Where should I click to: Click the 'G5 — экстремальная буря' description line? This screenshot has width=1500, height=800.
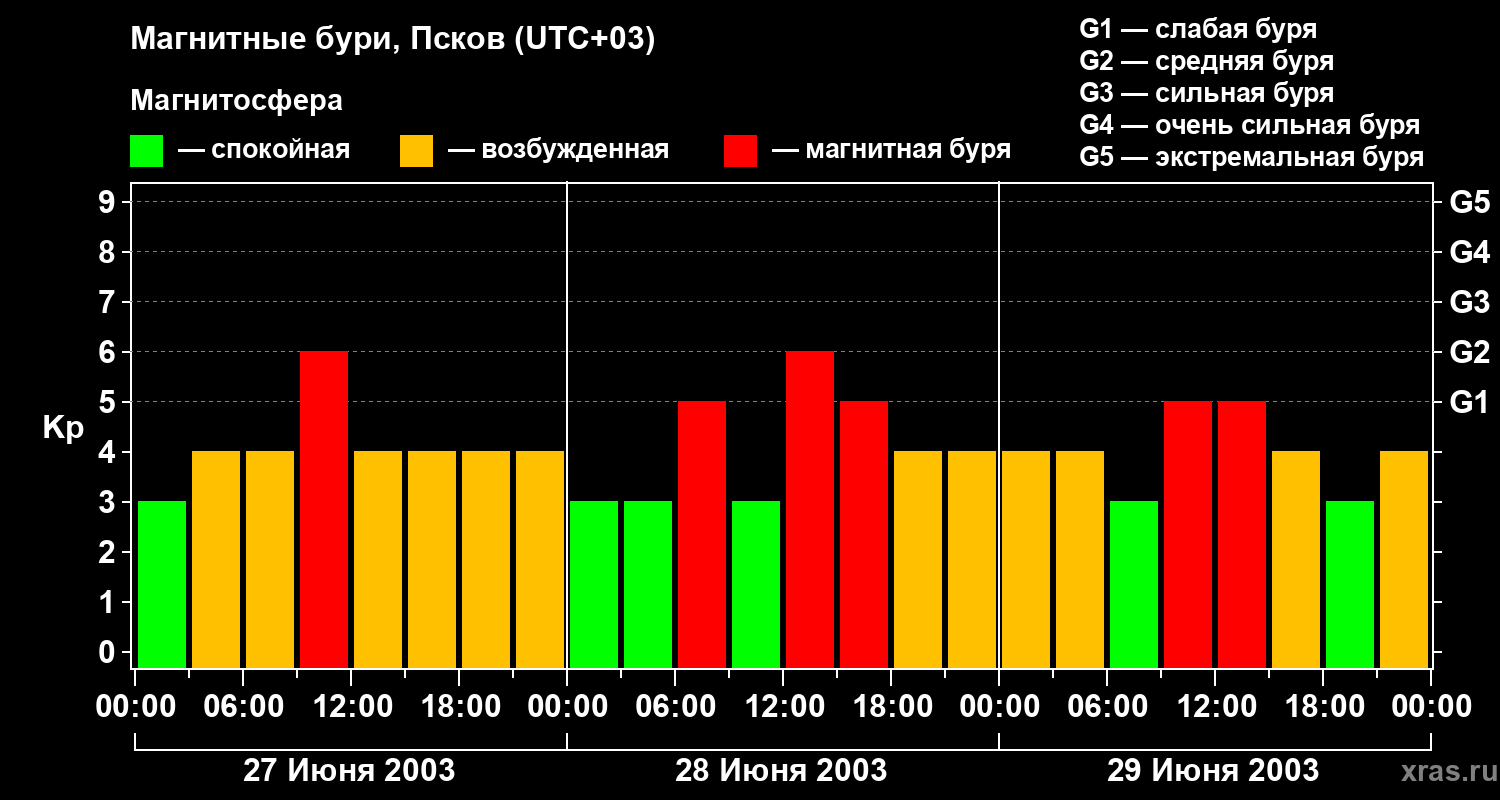pyautogui.click(x=1251, y=157)
